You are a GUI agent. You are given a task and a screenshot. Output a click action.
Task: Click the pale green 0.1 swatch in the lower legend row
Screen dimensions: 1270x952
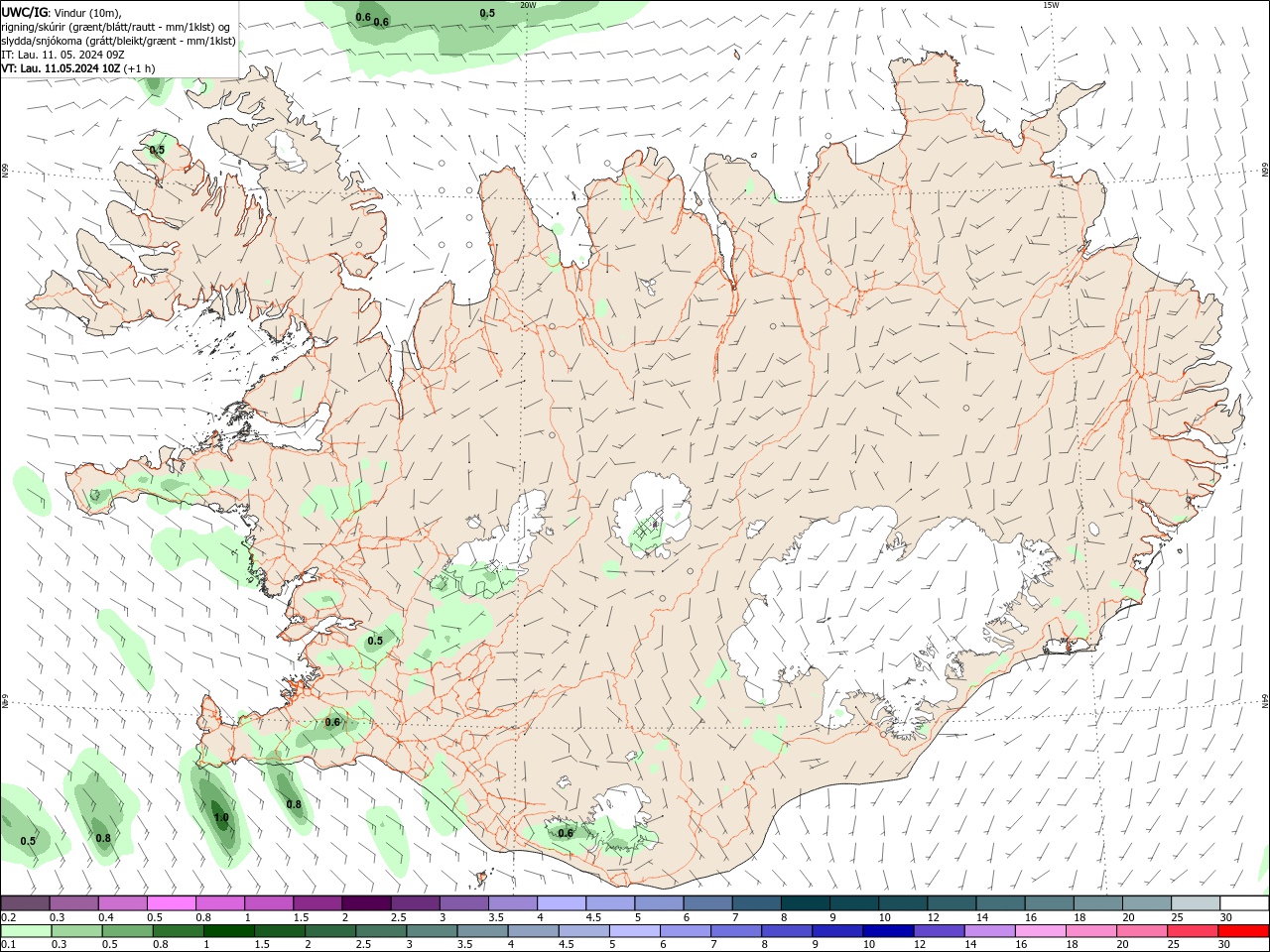coord(26,932)
